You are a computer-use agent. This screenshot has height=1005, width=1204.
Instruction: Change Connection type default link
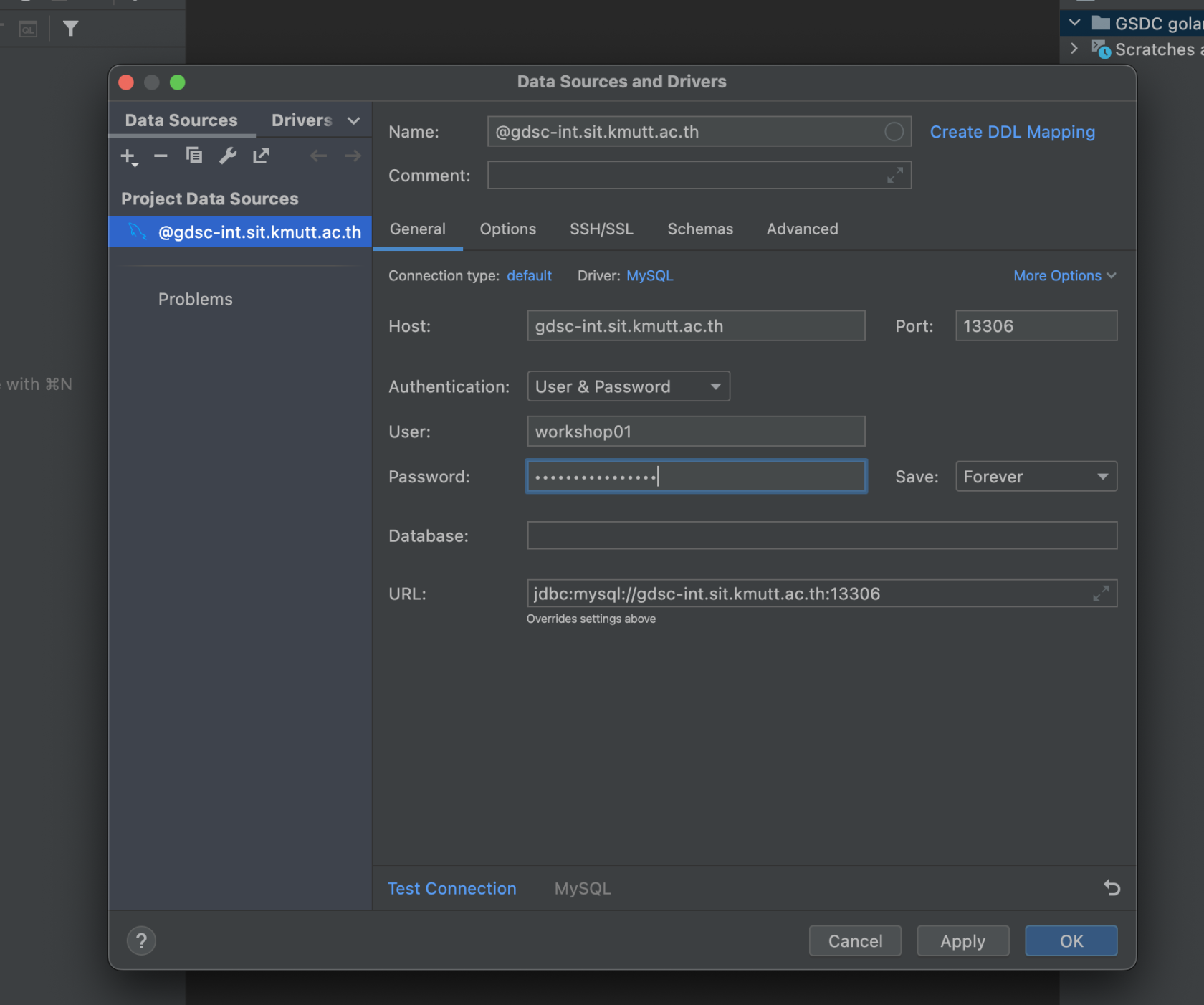point(529,276)
